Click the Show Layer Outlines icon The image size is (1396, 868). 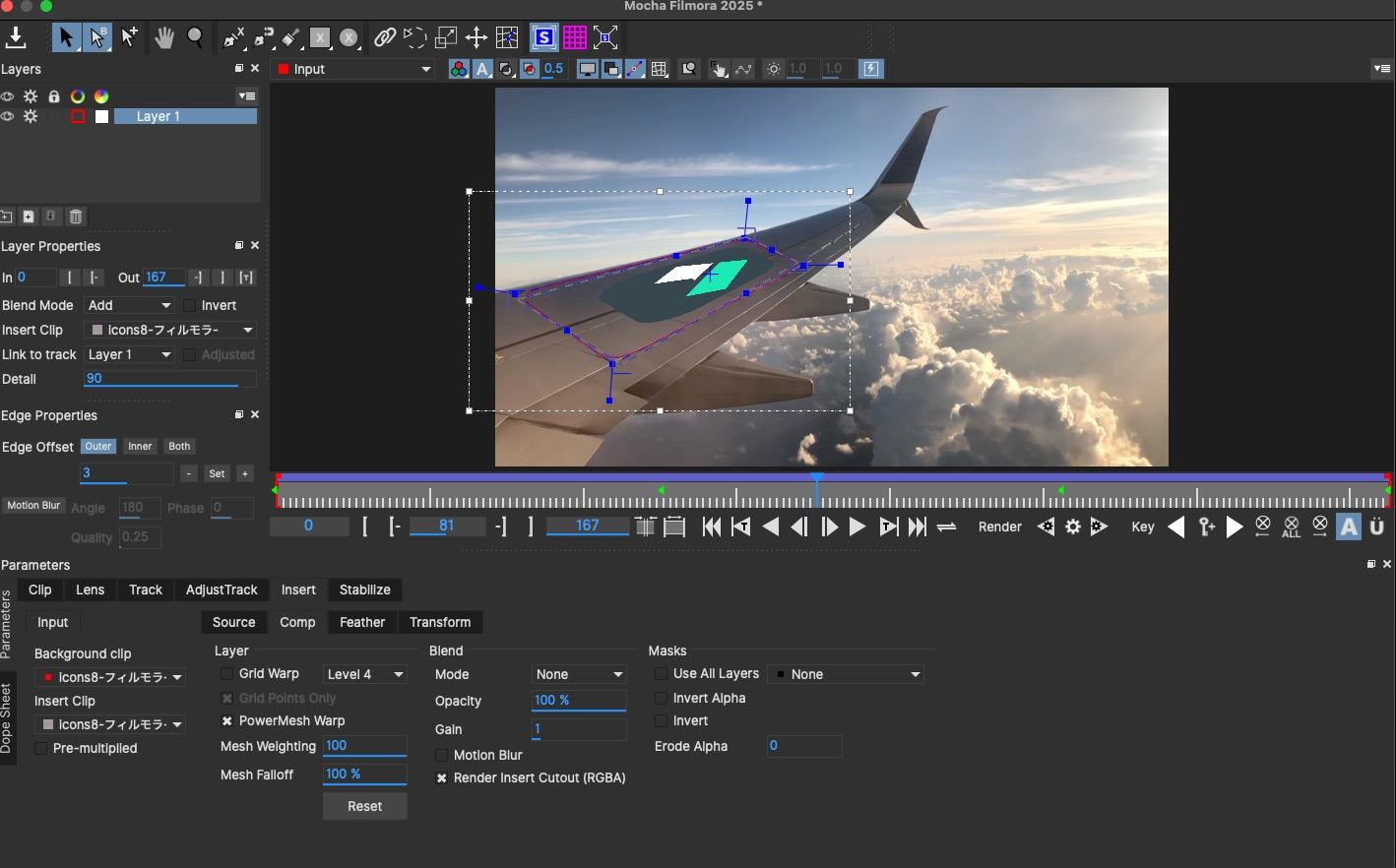pyautogui.click(x=611, y=69)
